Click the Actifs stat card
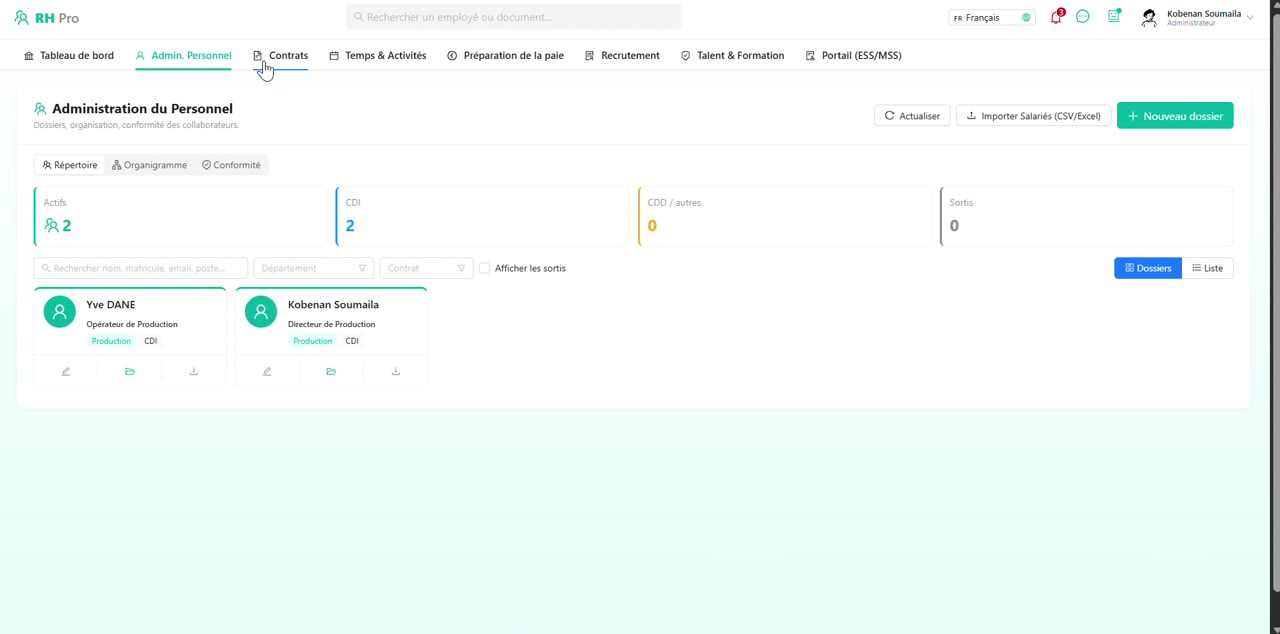Viewport: 1280px width, 634px height. click(181, 216)
